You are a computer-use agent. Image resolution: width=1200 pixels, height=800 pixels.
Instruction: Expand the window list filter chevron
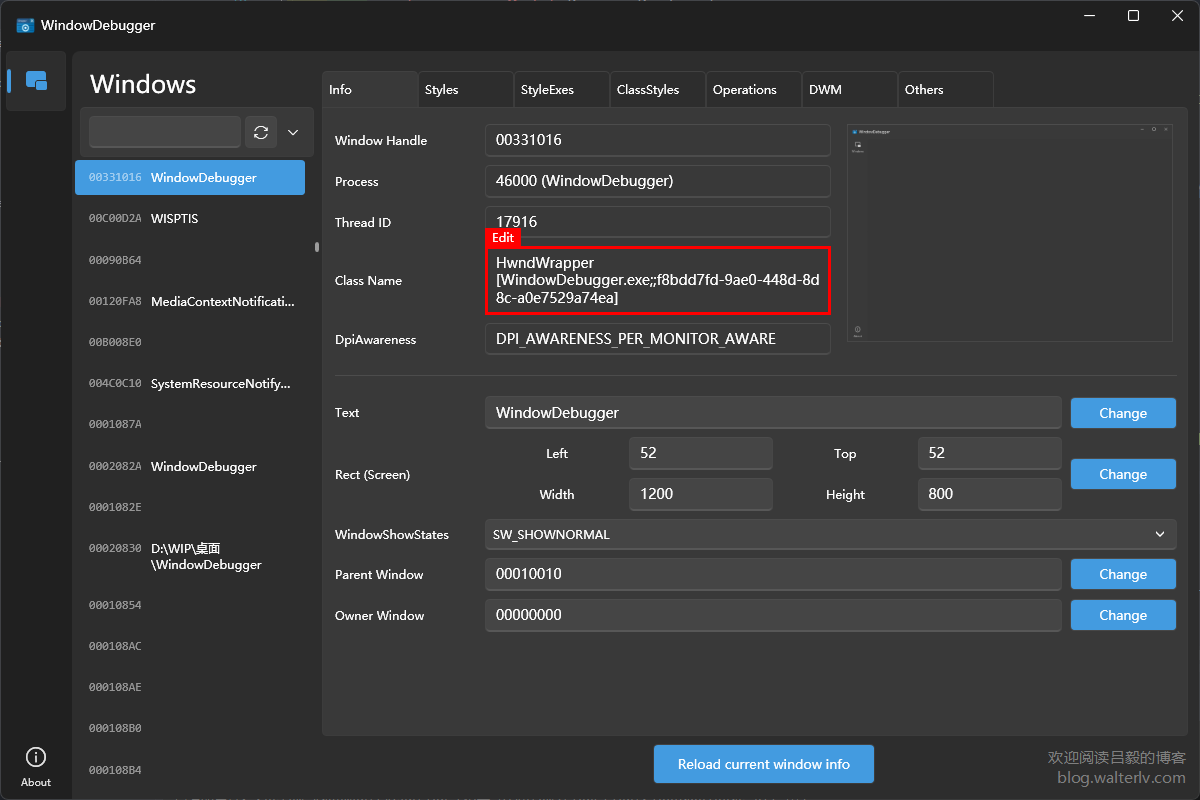point(293,132)
